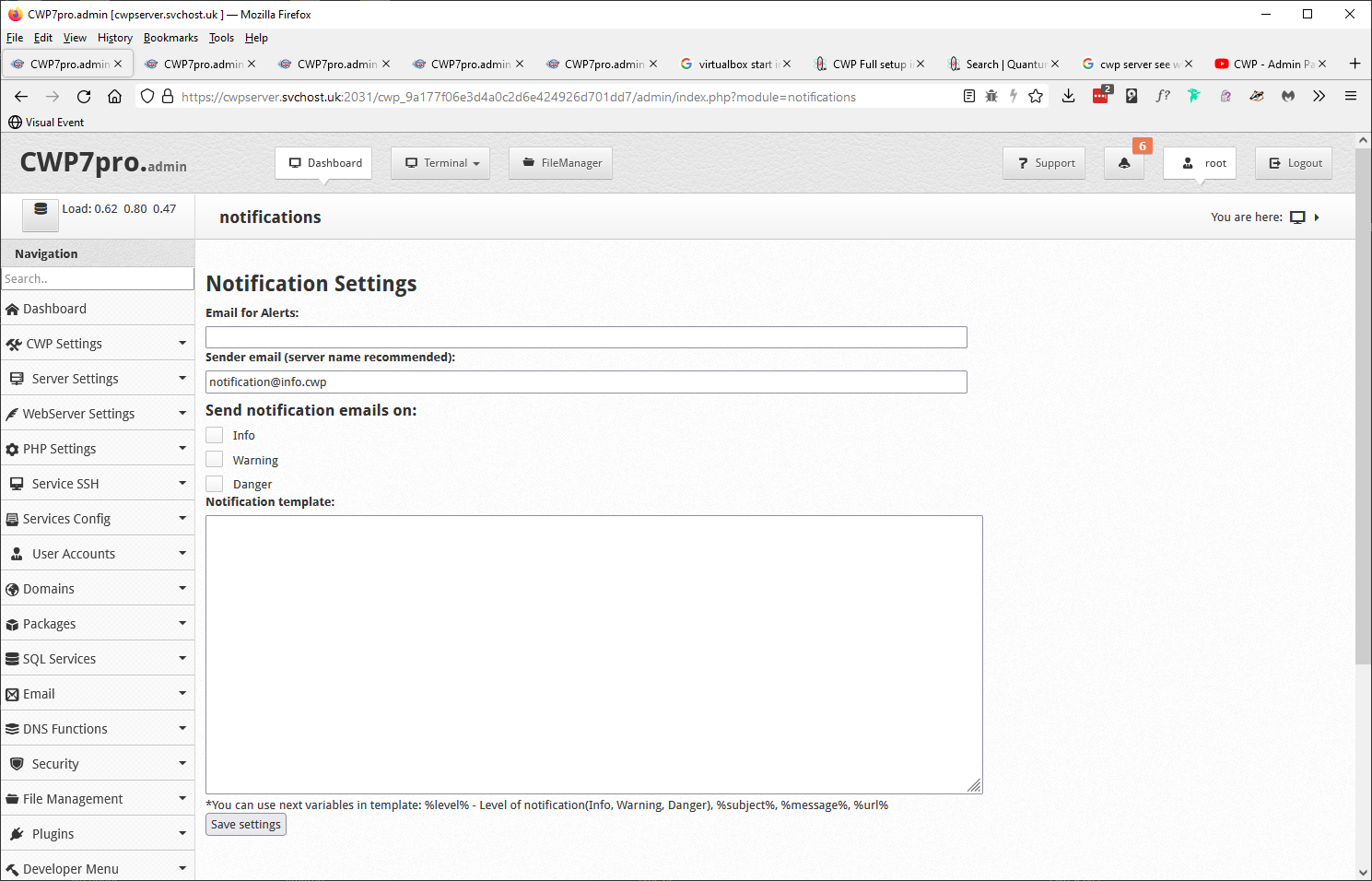Click the Email for Alerts field
1372x881 pixels.
click(586, 337)
